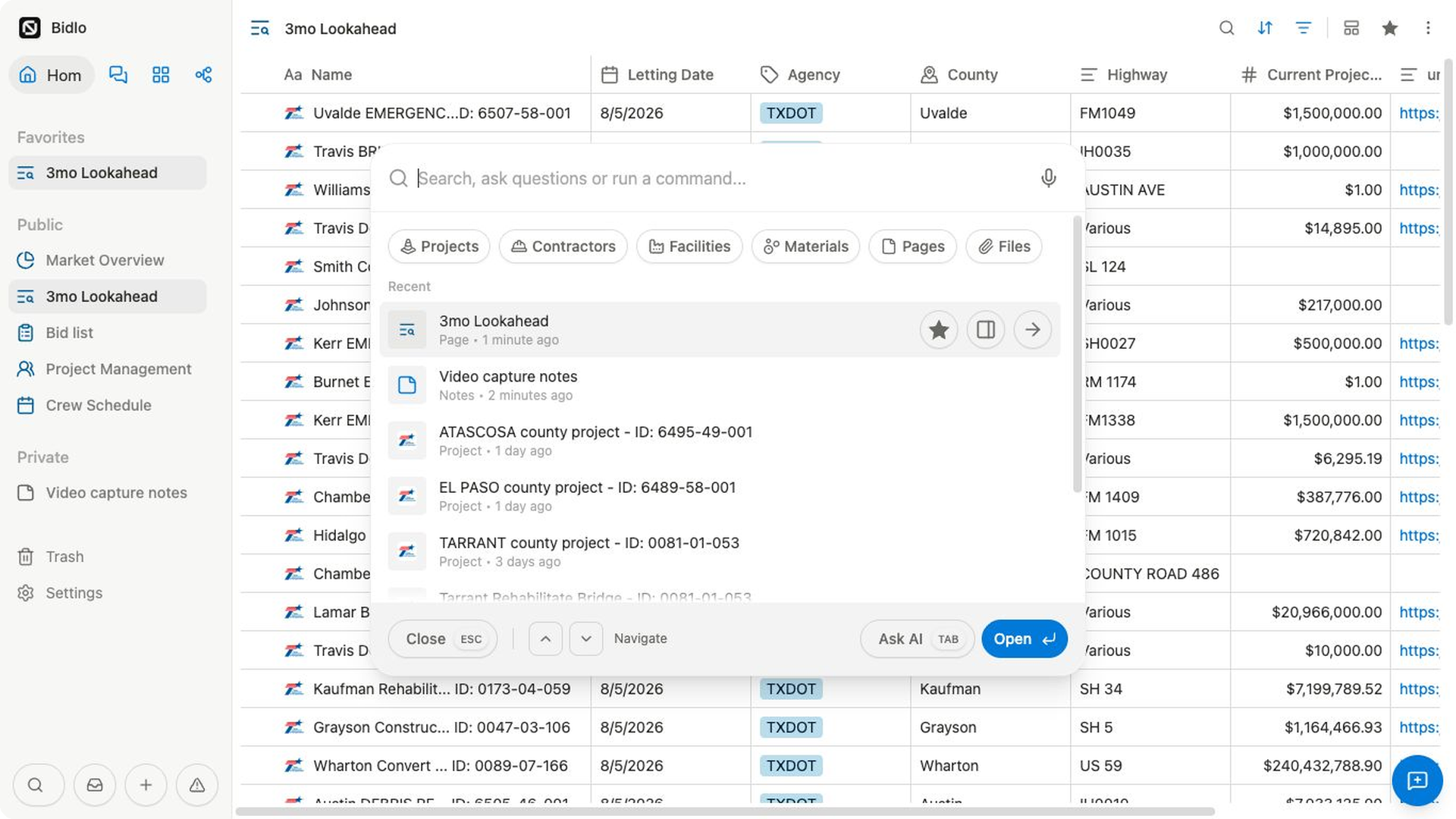Filter search by Facilities
The image size is (1456, 819).
(x=689, y=246)
